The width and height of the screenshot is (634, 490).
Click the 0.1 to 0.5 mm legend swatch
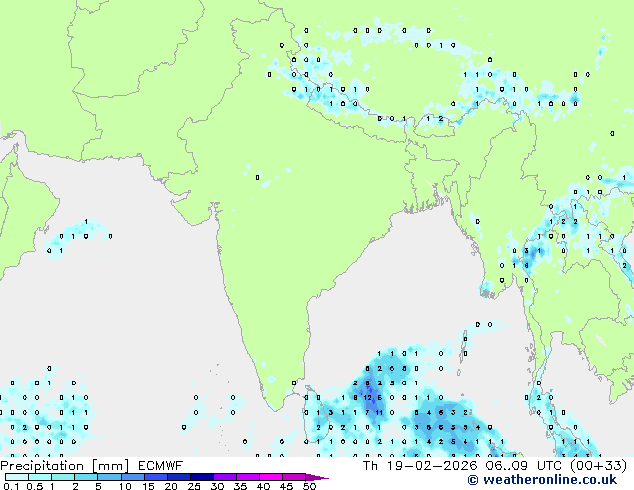pos(17,477)
